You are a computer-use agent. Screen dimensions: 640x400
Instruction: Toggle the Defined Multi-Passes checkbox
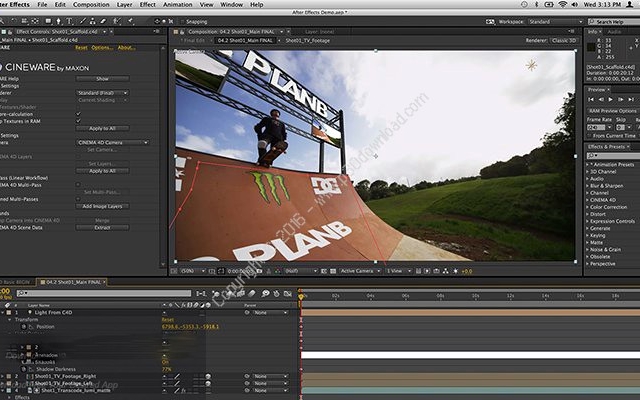coord(78,199)
